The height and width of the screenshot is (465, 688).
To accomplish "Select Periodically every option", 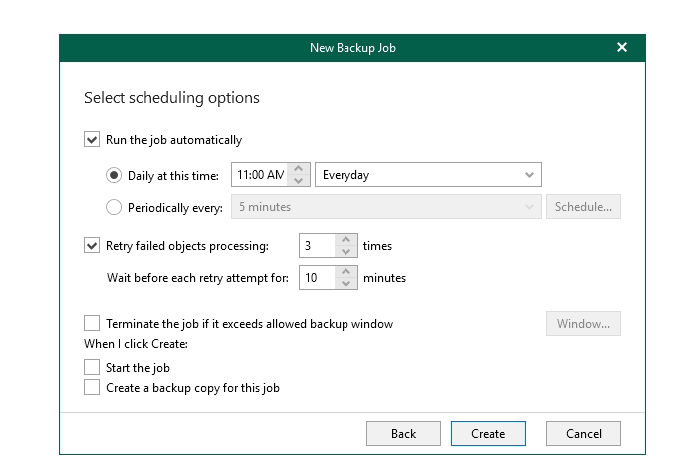I will pyautogui.click(x=114, y=207).
